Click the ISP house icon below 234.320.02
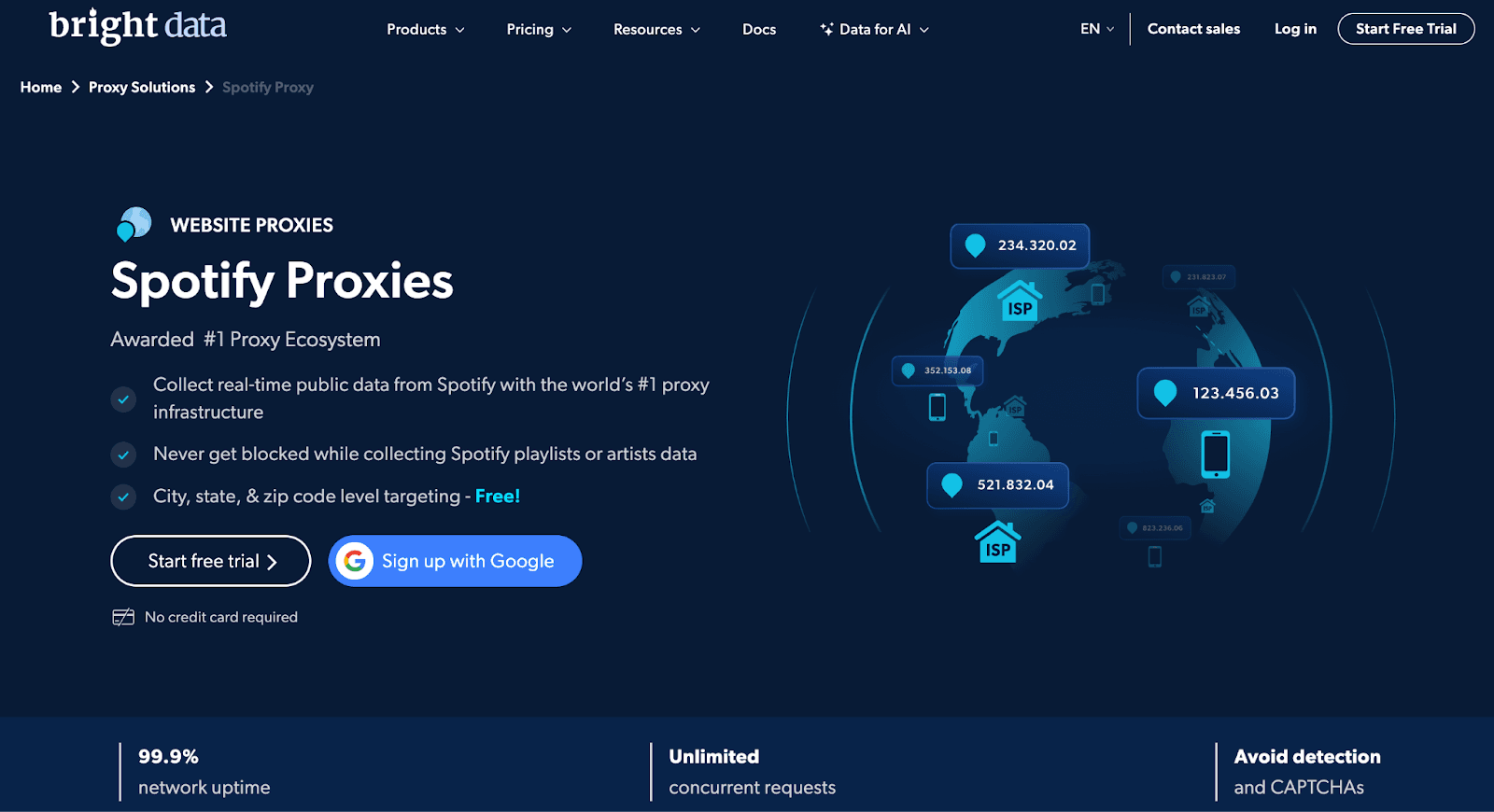Viewport: 1494px width, 812px height. (x=1020, y=301)
